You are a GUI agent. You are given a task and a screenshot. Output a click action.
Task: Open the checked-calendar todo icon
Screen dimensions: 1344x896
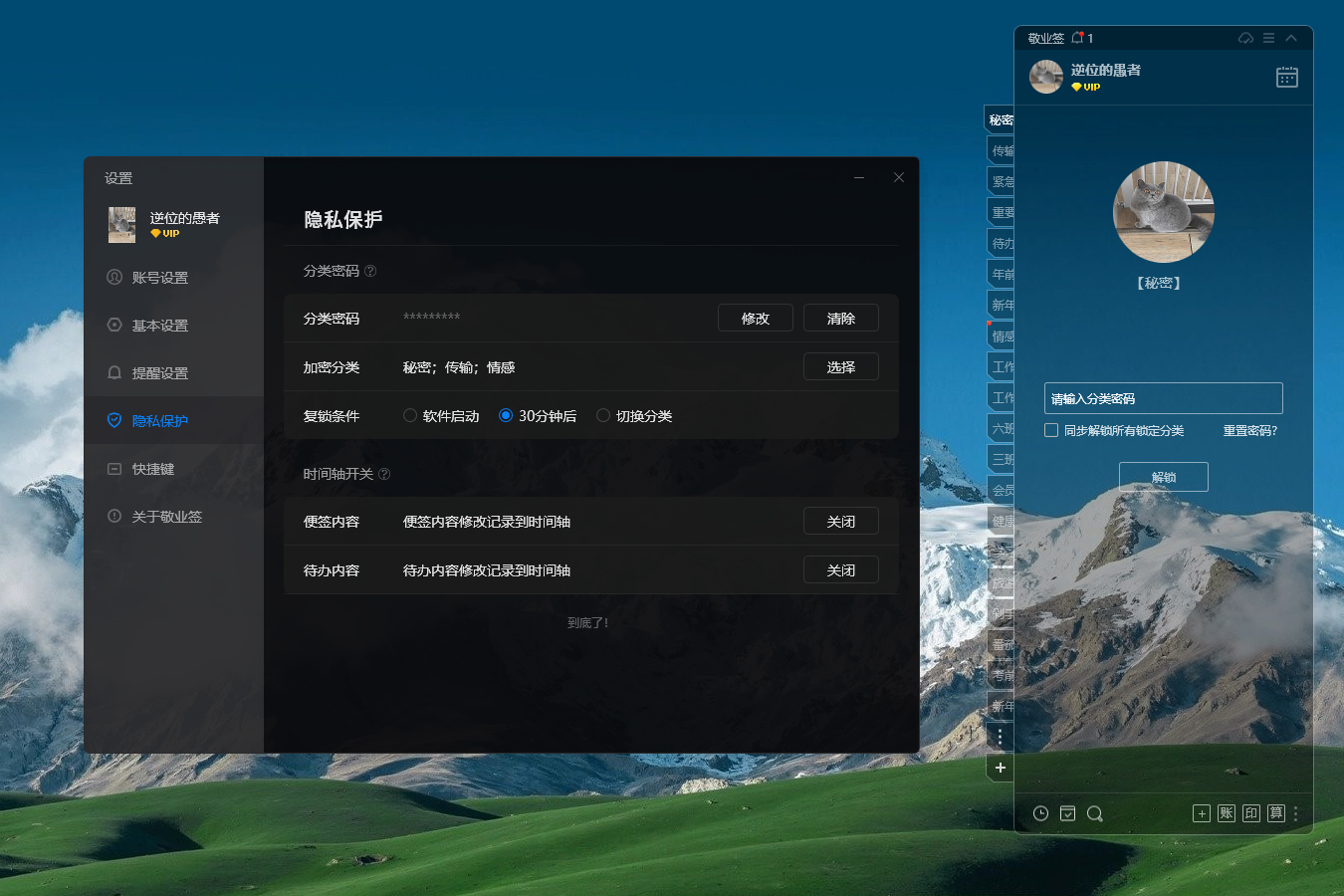1067,813
